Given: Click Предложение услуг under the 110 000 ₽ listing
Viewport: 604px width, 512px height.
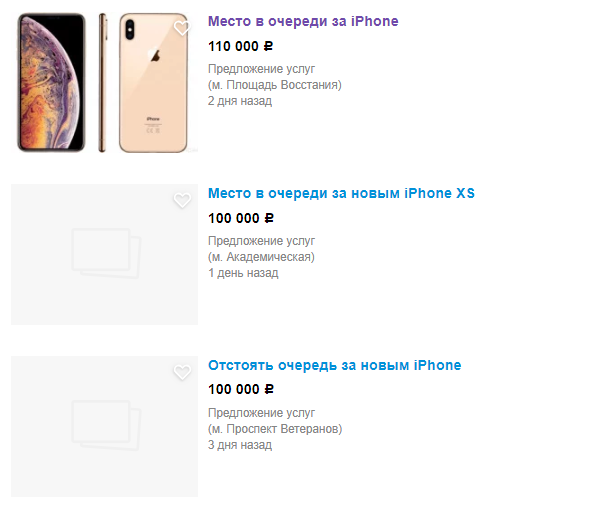Looking at the screenshot, I should coord(262,69).
